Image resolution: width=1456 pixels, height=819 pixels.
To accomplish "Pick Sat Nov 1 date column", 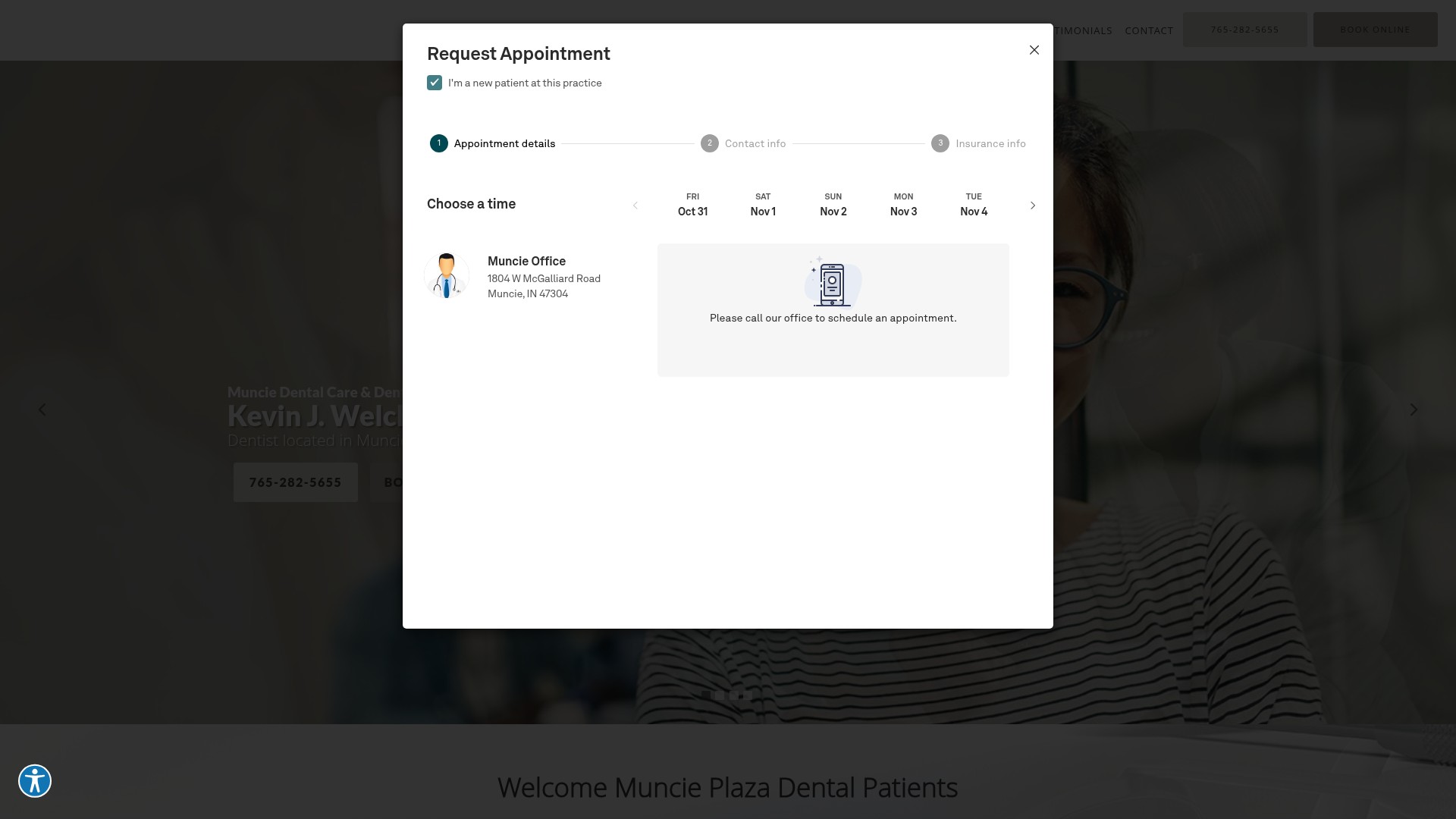I will click(x=763, y=205).
